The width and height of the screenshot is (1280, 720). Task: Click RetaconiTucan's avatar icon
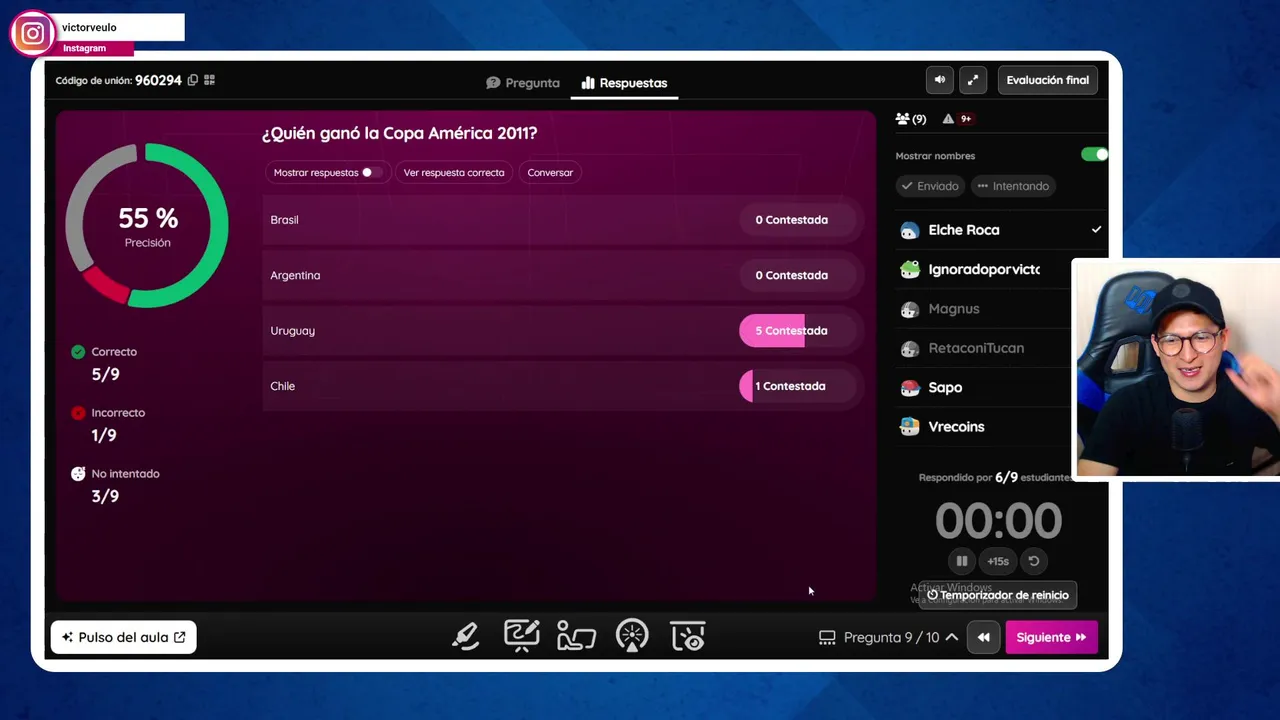909,349
